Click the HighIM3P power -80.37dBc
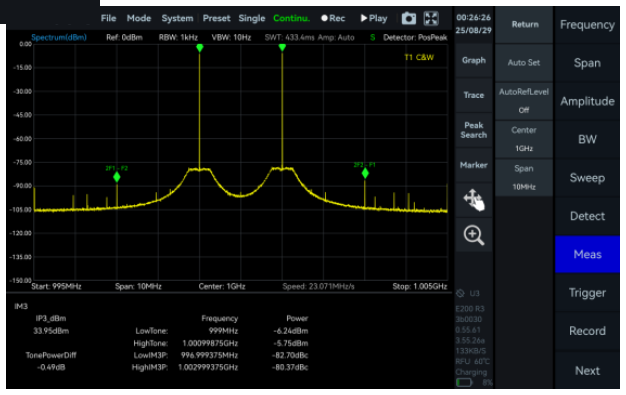 290,367
